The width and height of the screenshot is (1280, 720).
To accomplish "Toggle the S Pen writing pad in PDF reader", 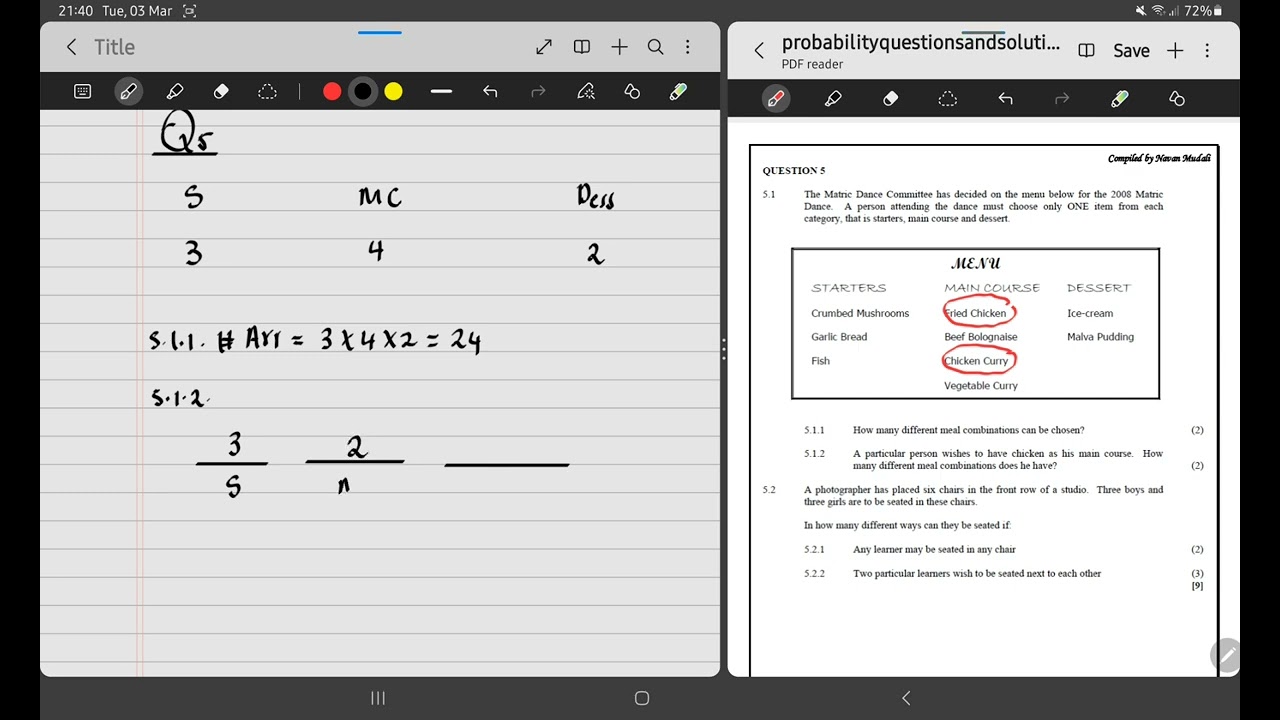I will click(x=1120, y=98).
